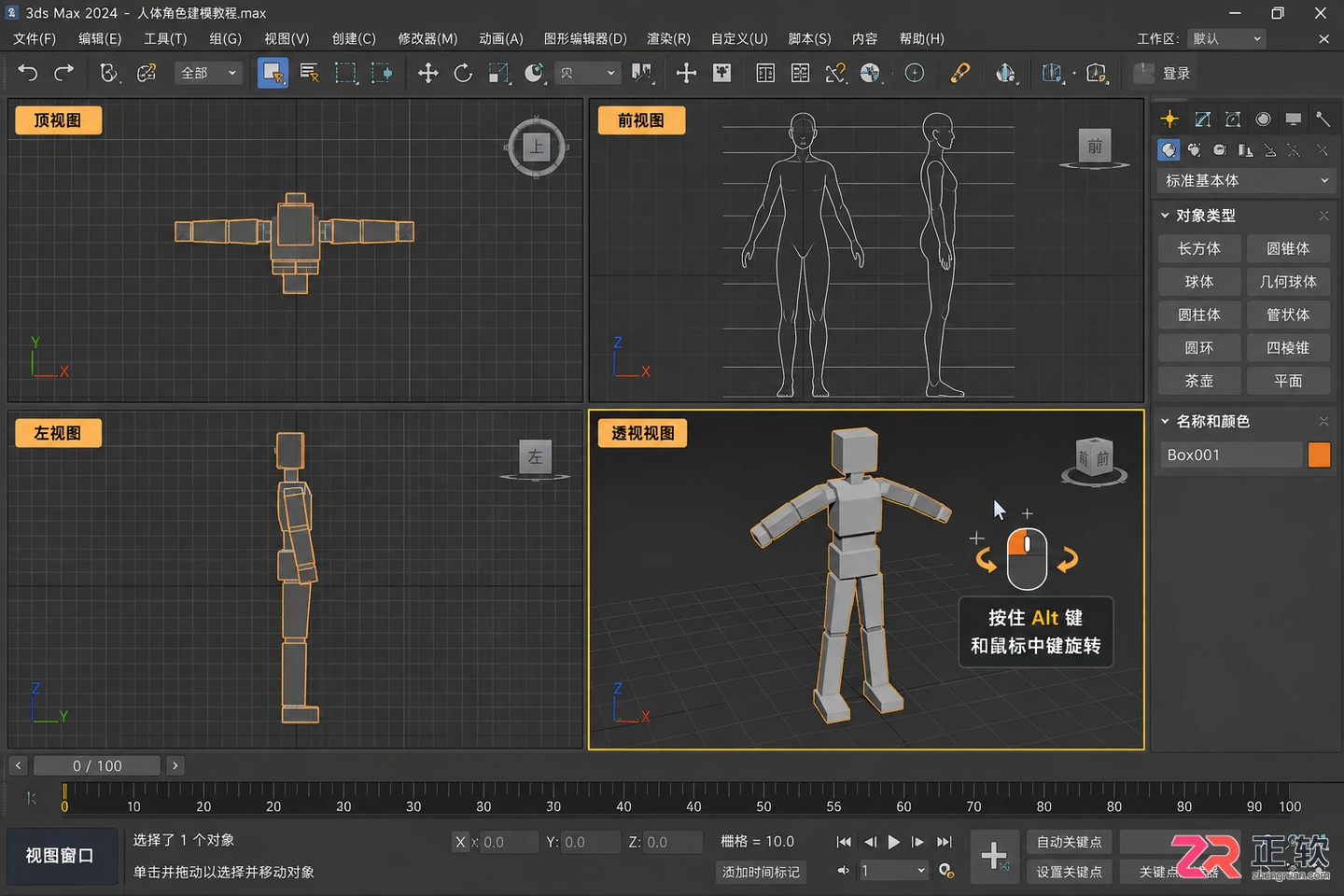
Task: Open the 文件(F) menu
Action: point(35,38)
